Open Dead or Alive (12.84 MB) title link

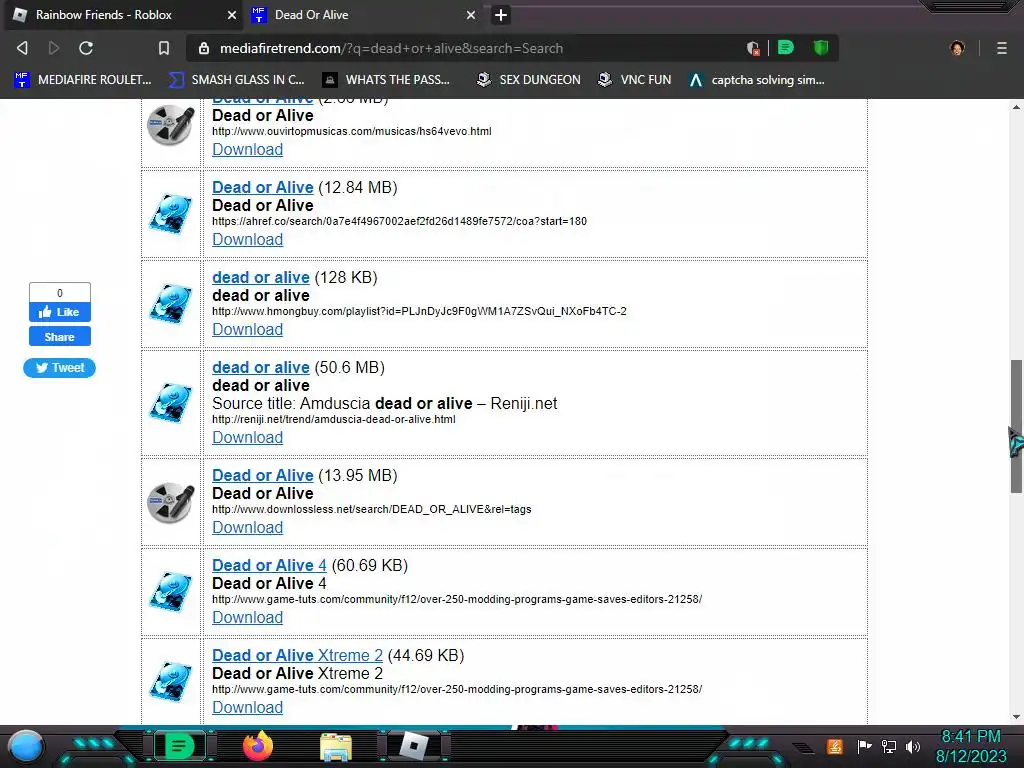pyautogui.click(x=263, y=187)
